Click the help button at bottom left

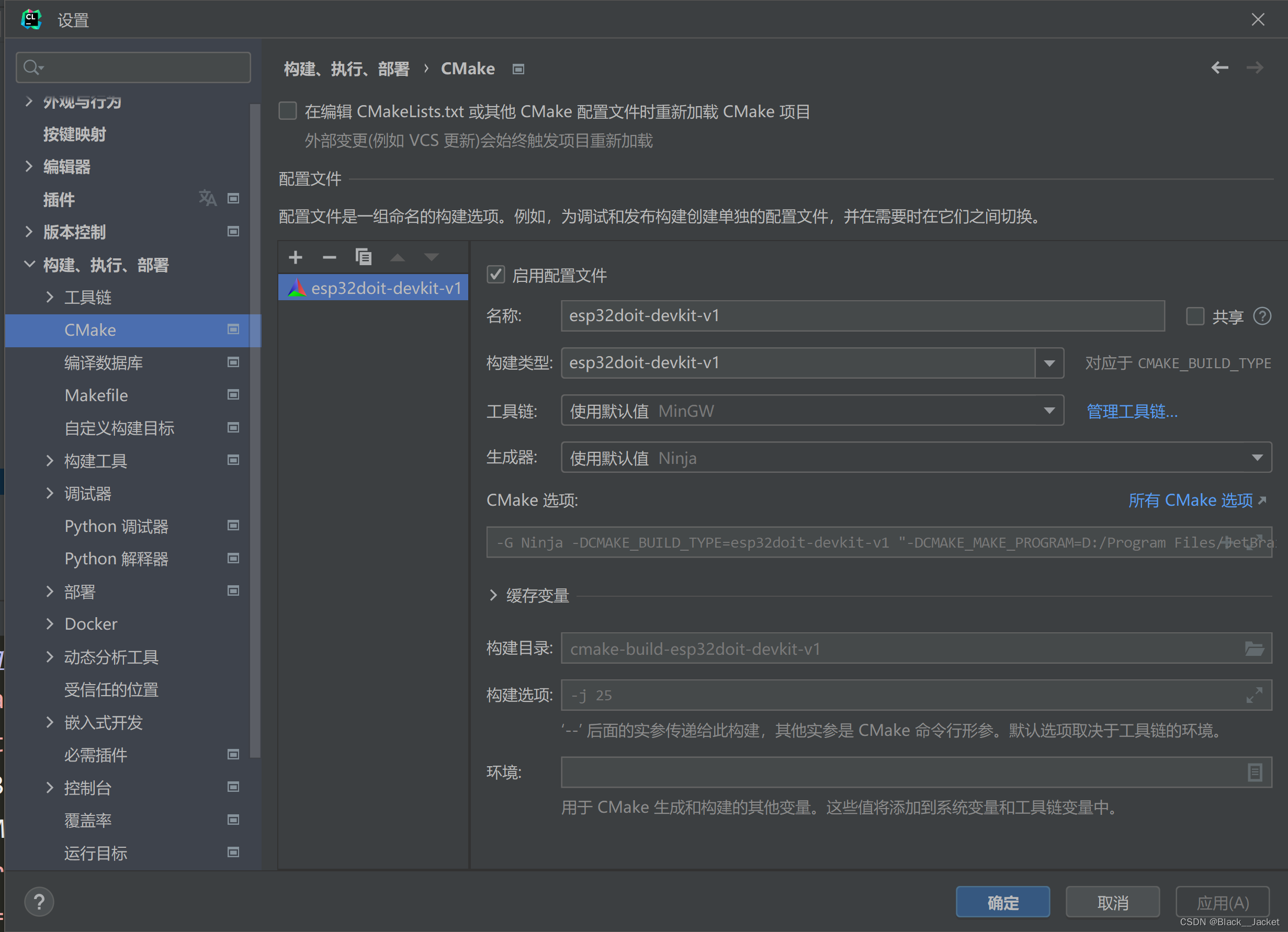point(39,902)
